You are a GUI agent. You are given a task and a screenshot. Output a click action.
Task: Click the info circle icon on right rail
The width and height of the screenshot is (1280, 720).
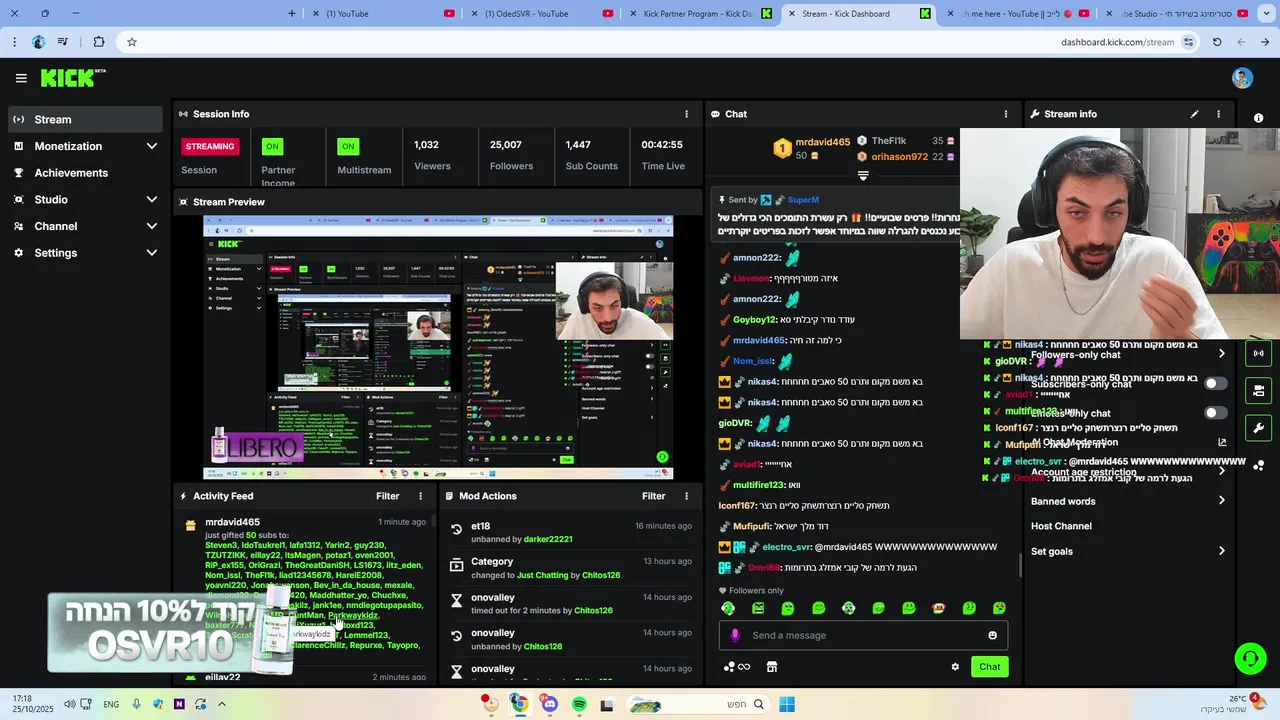[1258, 118]
